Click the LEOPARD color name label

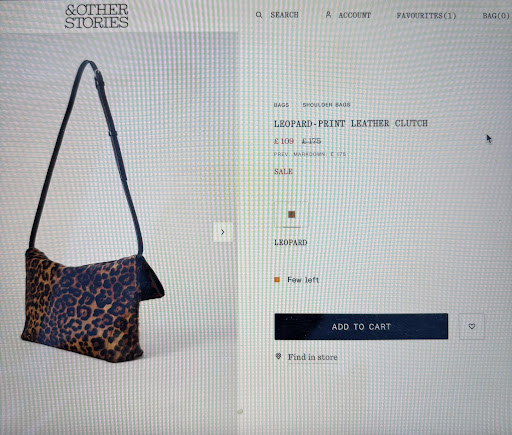(x=291, y=242)
